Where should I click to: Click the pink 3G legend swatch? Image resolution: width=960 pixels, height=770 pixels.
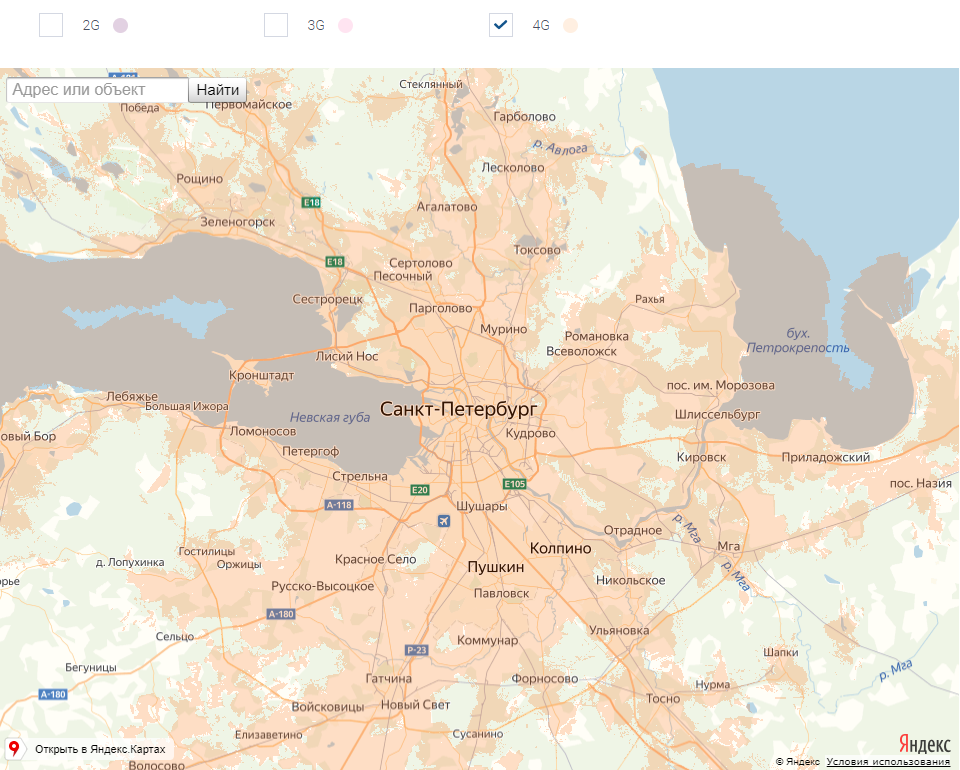345,25
